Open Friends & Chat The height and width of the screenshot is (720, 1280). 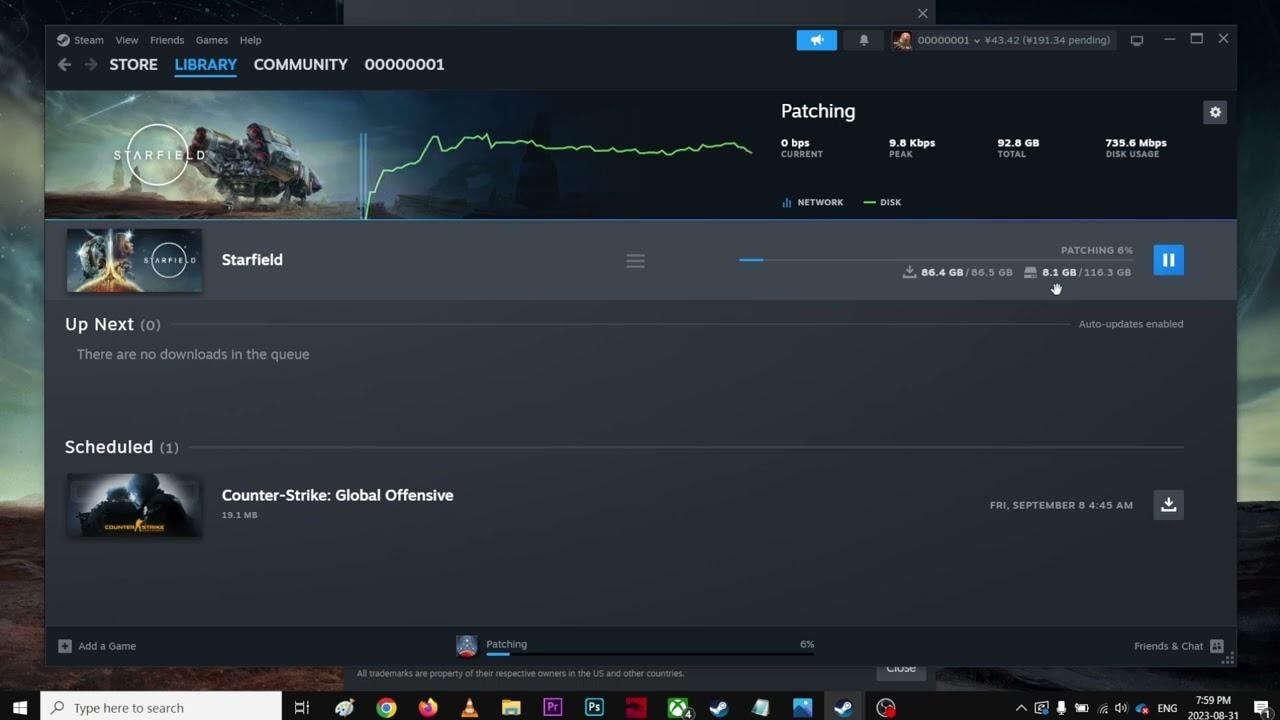(1168, 646)
